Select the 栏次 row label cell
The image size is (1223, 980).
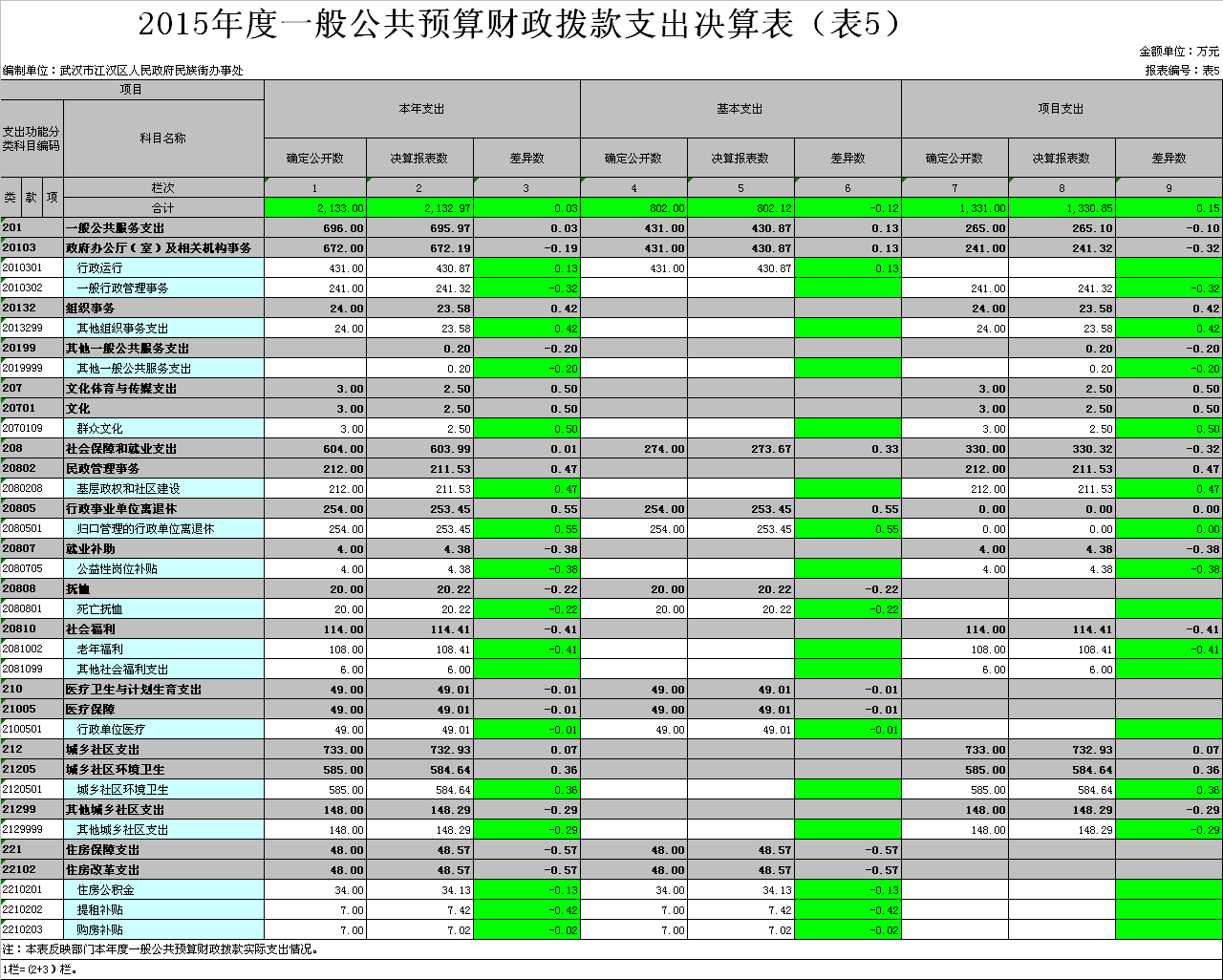click(163, 188)
